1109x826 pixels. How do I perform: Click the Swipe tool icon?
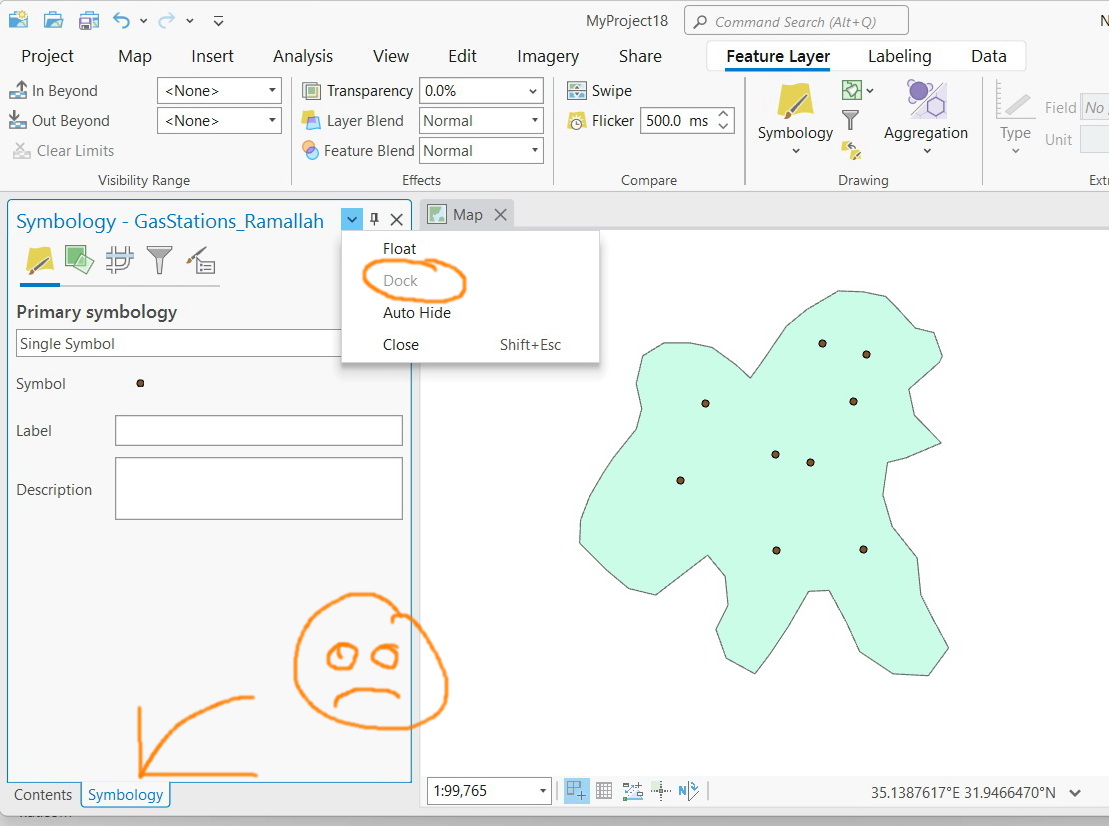(x=576, y=91)
